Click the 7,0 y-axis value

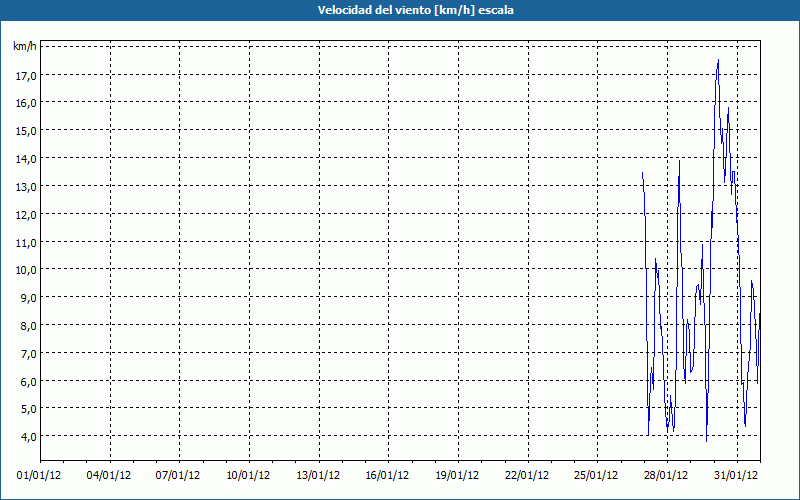(29, 354)
